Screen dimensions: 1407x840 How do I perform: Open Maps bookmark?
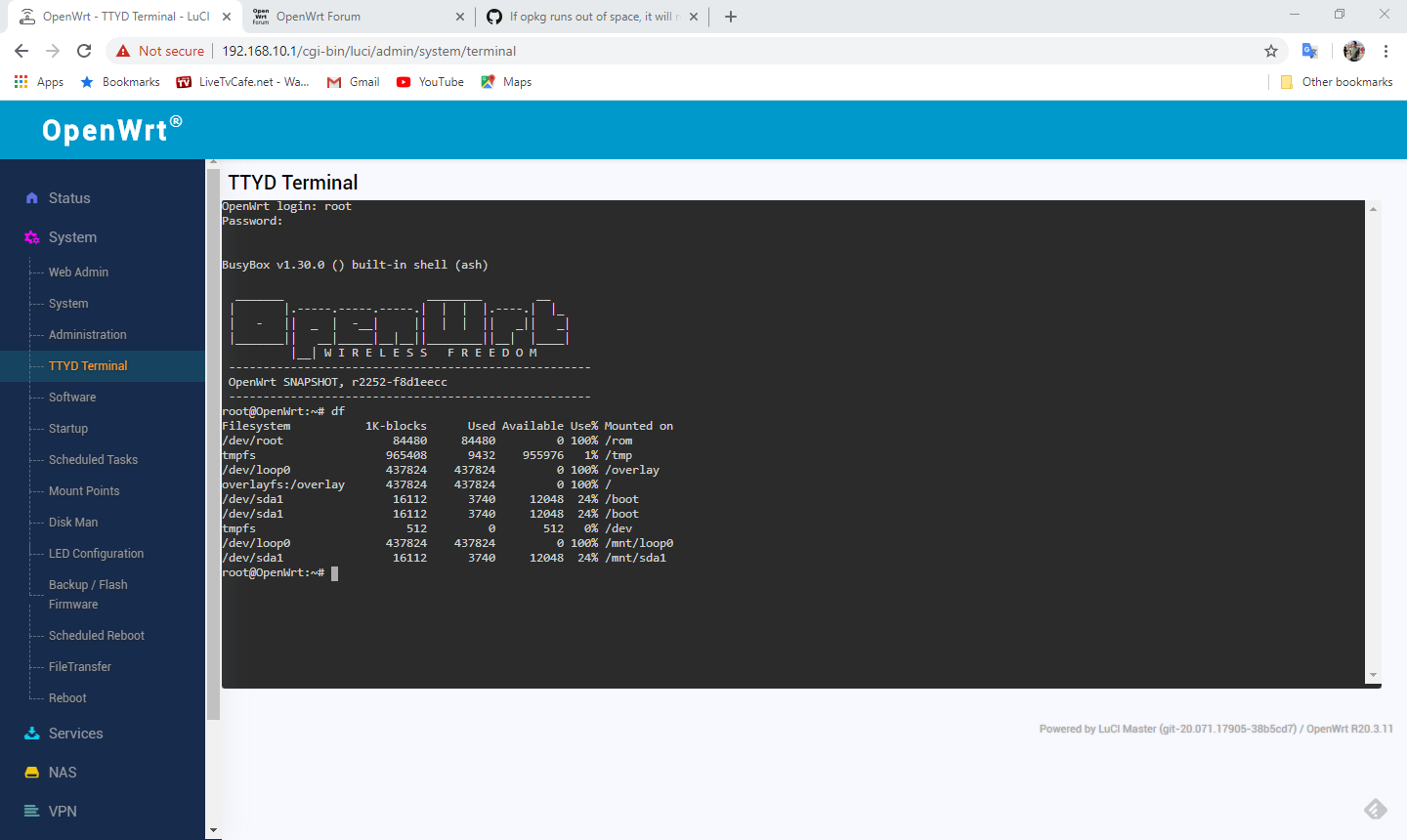point(506,82)
